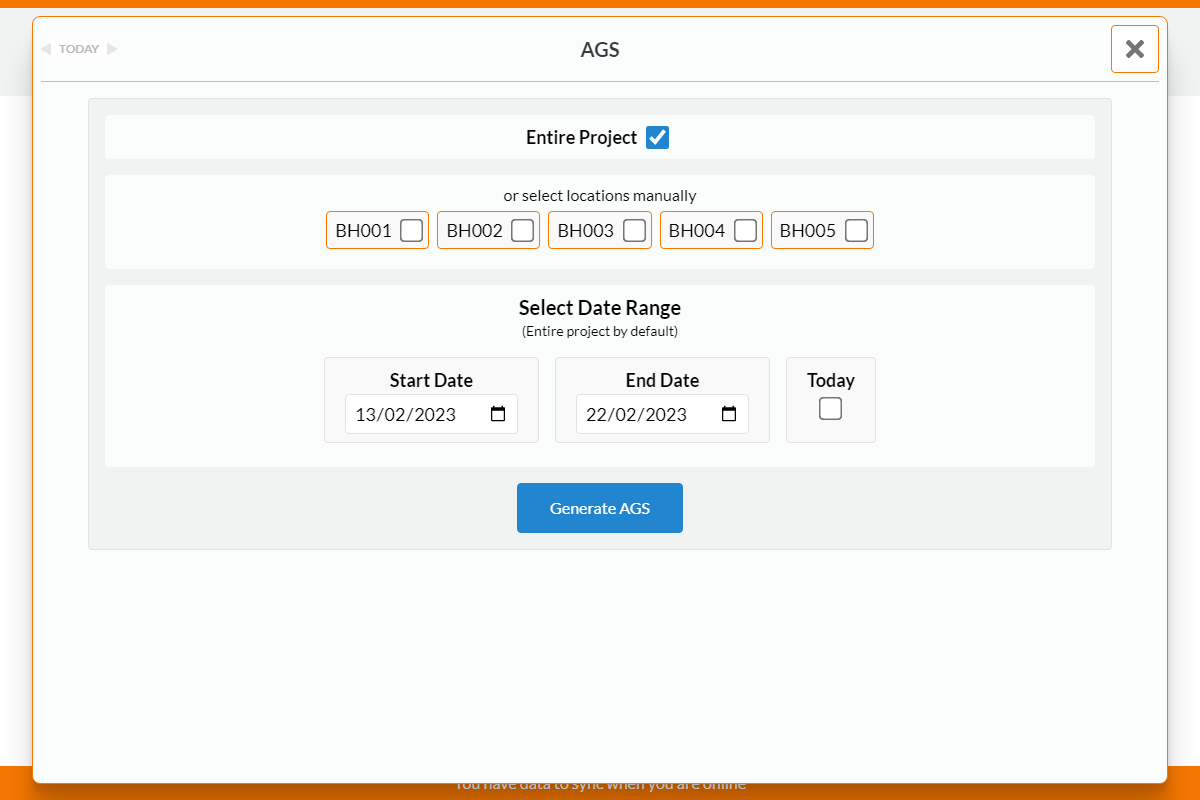Screen dimensions: 1200x800
Task: Close the AGS dialog with the X
Action: 1134,49
